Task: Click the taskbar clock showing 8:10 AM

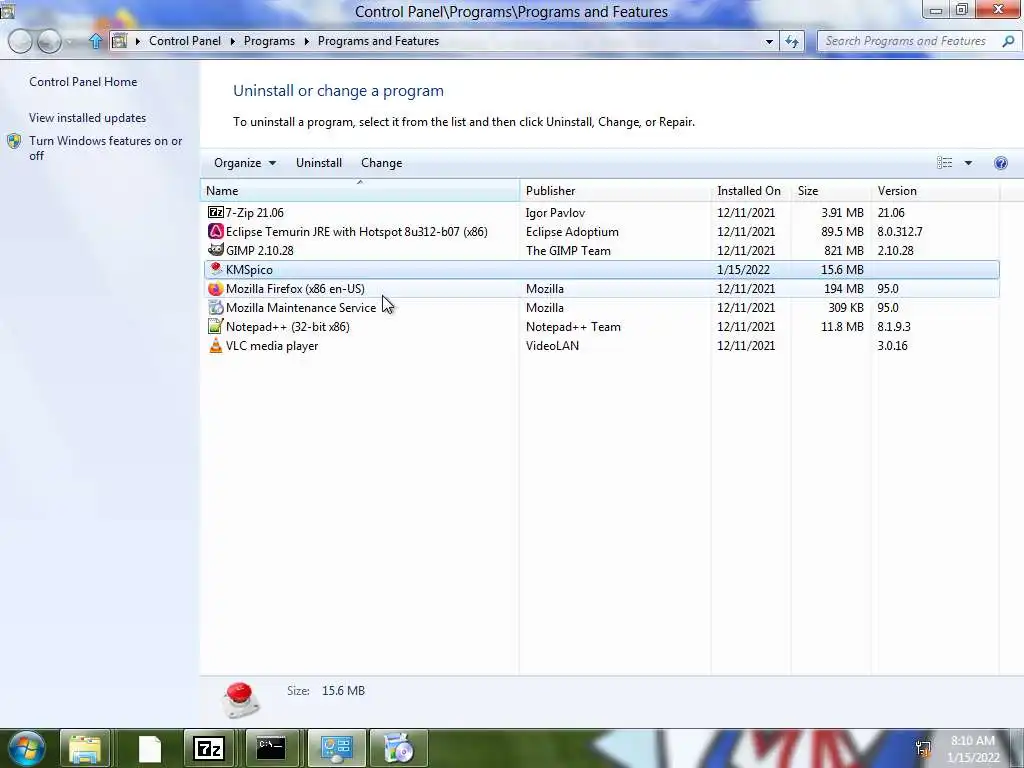Action: point(972,748)
